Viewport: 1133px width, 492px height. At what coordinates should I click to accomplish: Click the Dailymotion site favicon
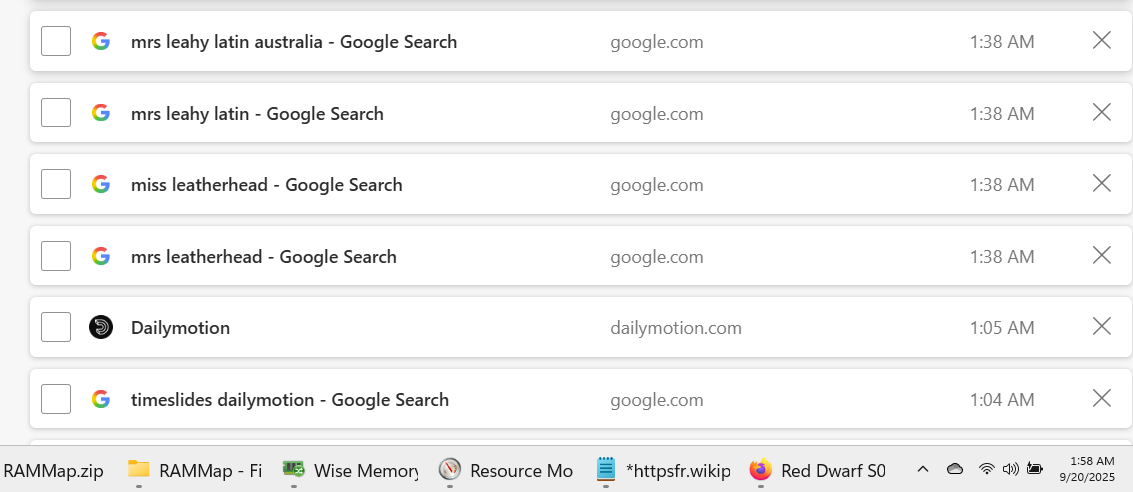tap(101, 327)
